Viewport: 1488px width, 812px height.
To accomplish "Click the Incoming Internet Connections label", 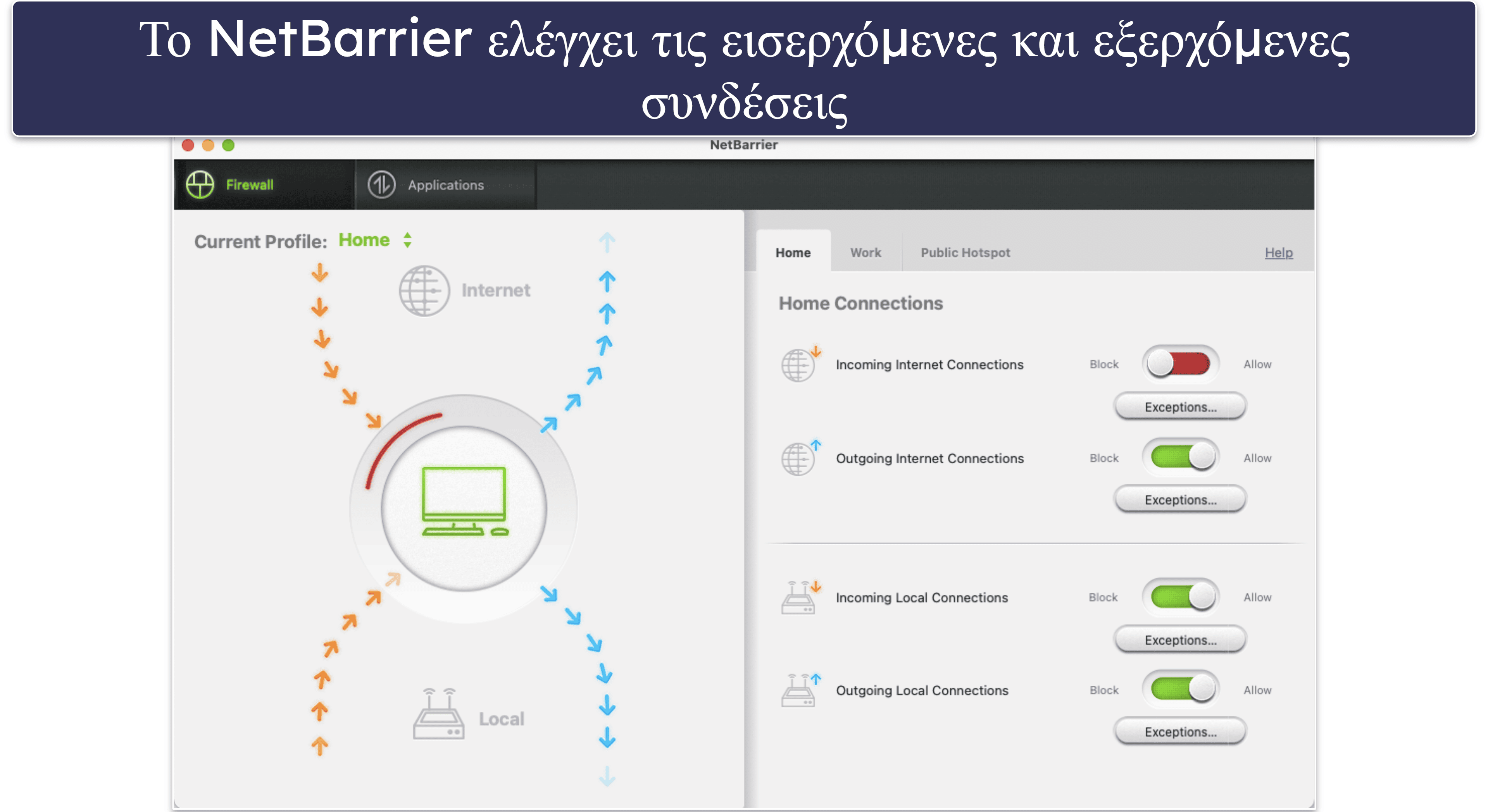I will point(929,365).
